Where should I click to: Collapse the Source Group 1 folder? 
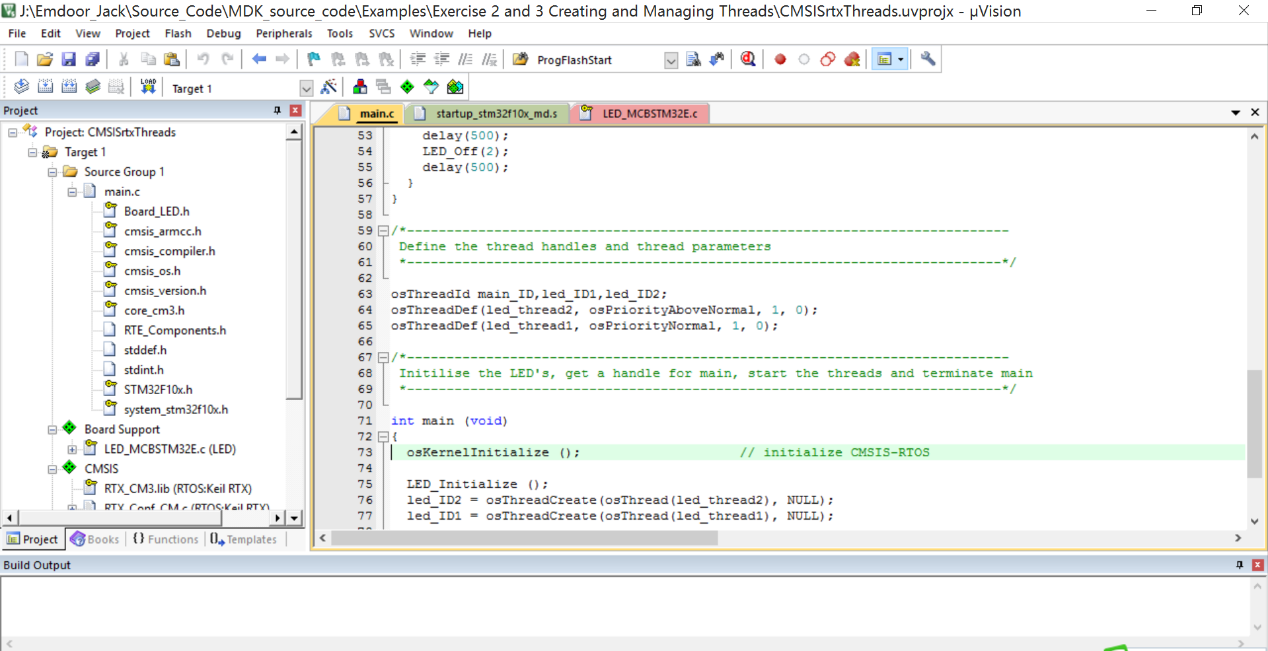point(52,172)
